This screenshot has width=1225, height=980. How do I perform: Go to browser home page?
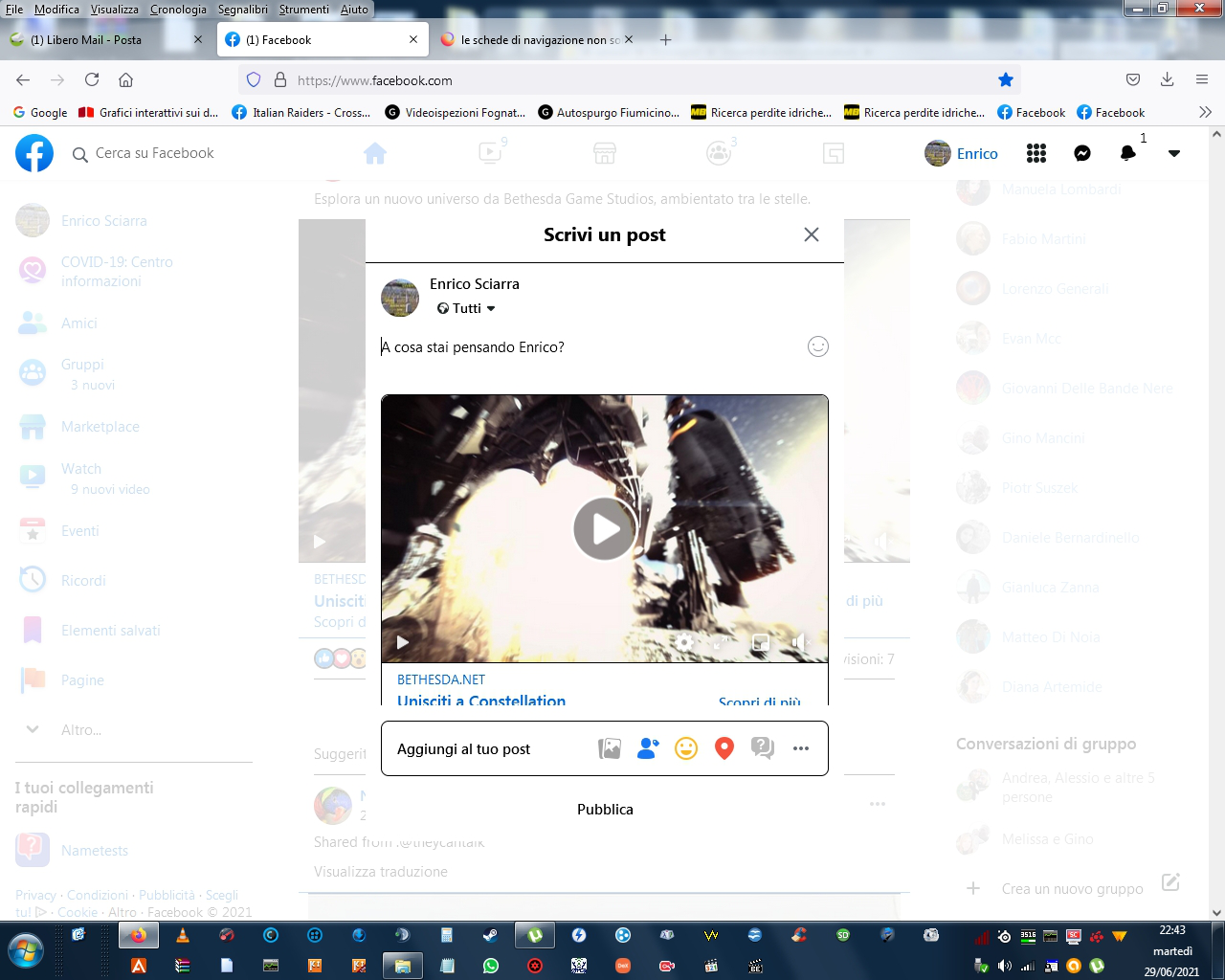pos(125,80)
